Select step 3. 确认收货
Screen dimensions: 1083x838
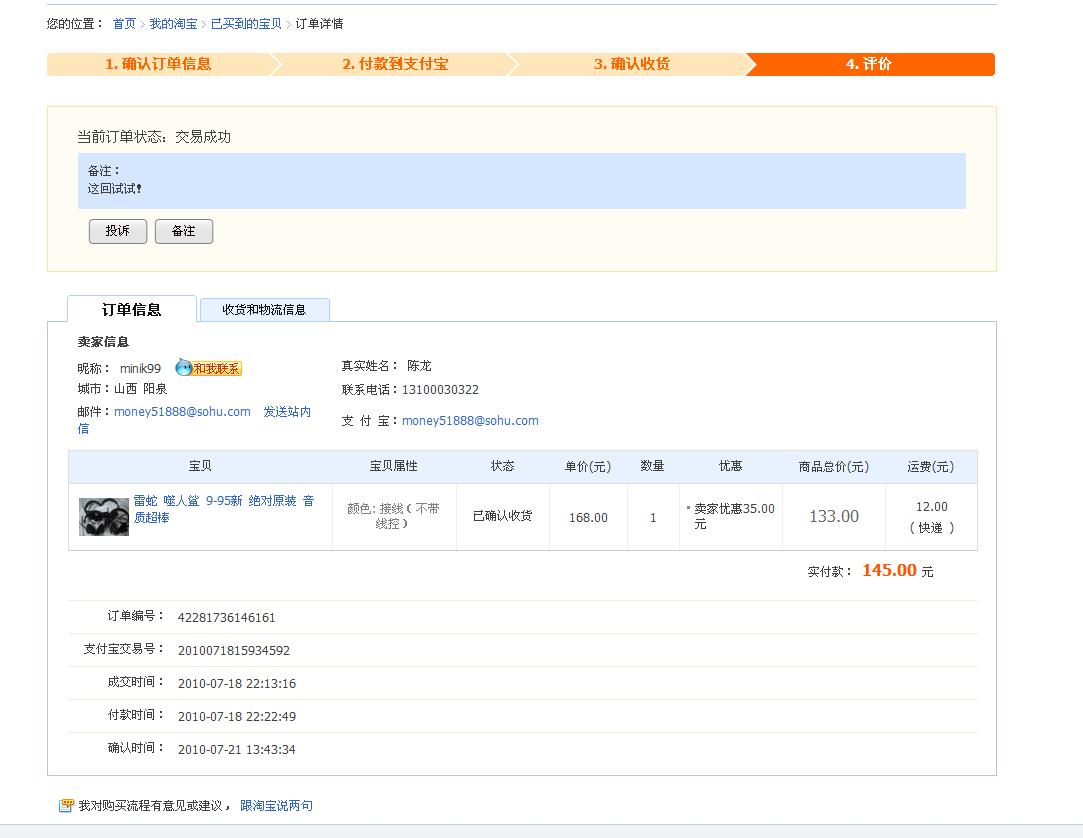pos(631,64)
